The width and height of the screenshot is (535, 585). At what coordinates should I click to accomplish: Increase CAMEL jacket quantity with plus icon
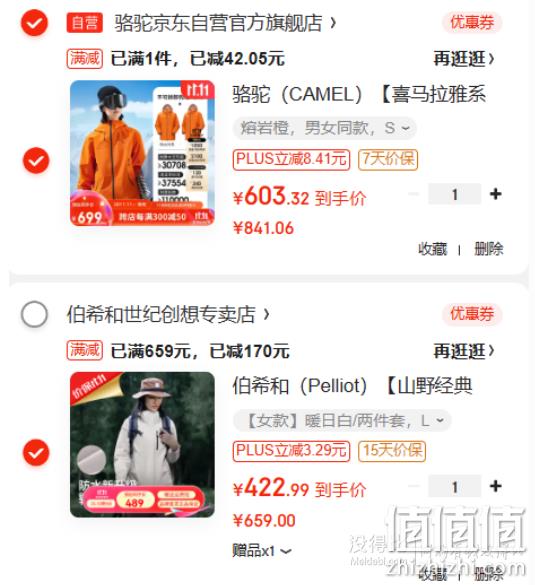point(495,194)
